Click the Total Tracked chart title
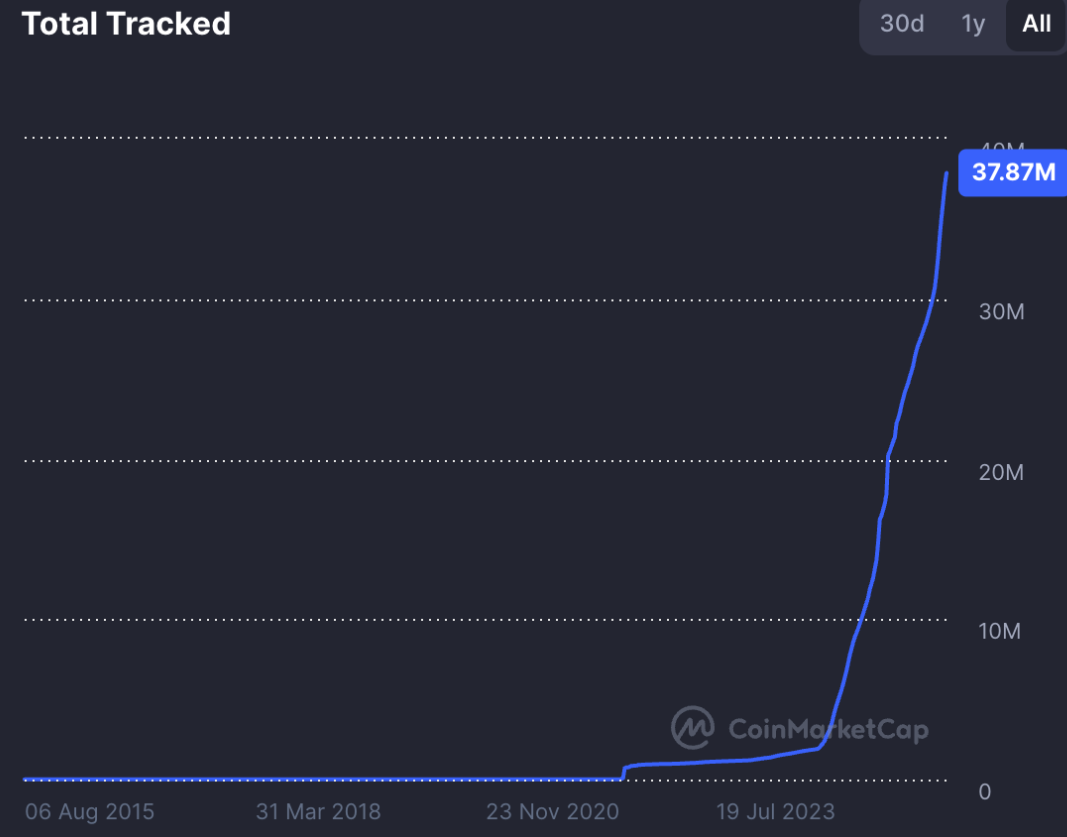The height and width of the screenshot is (837, 1067). tap(126, 24)
